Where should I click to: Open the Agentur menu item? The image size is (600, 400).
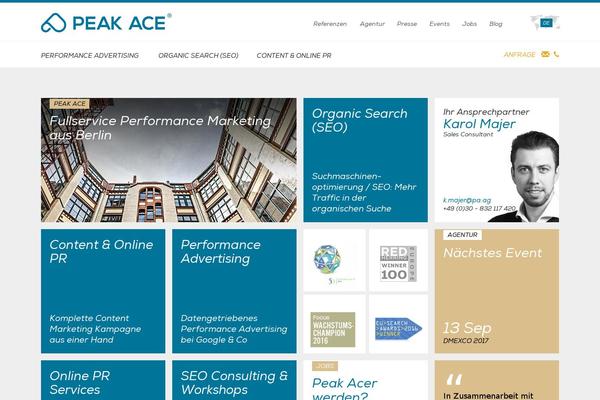click(x=372, y=24)
